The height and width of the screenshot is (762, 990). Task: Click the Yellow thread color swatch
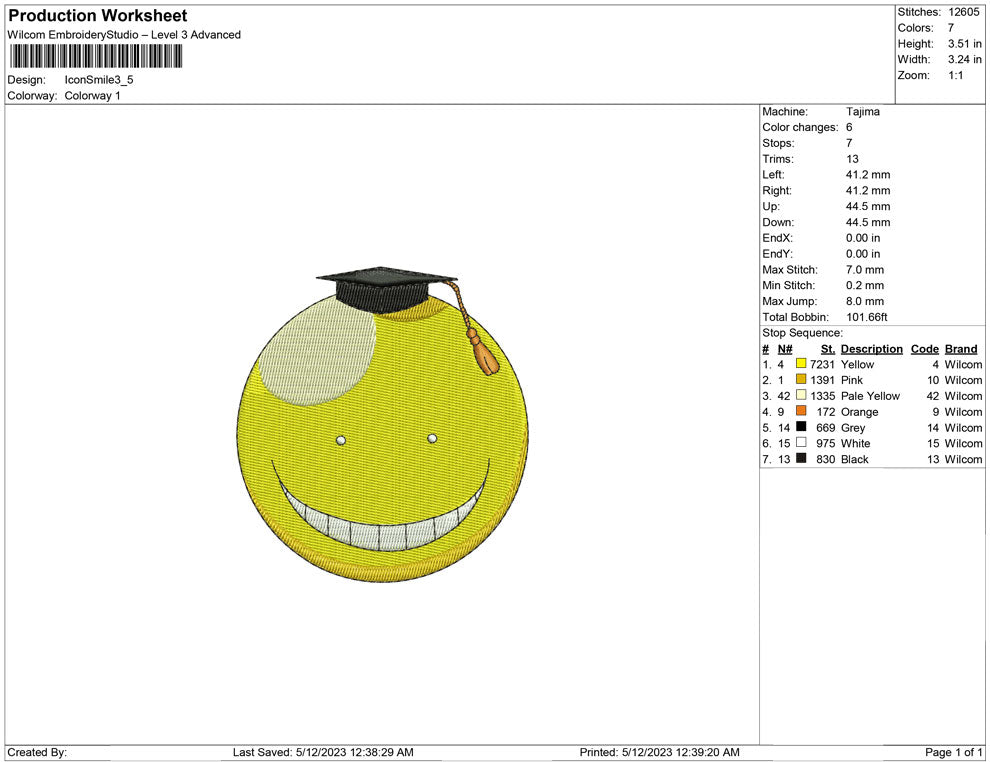pos(801,363)
